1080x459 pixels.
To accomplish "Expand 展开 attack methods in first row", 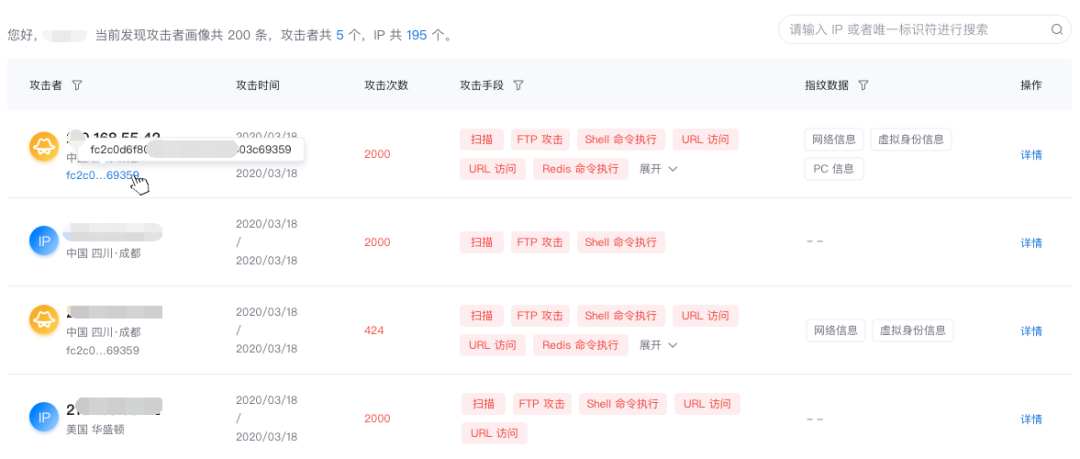I will 658,169.
